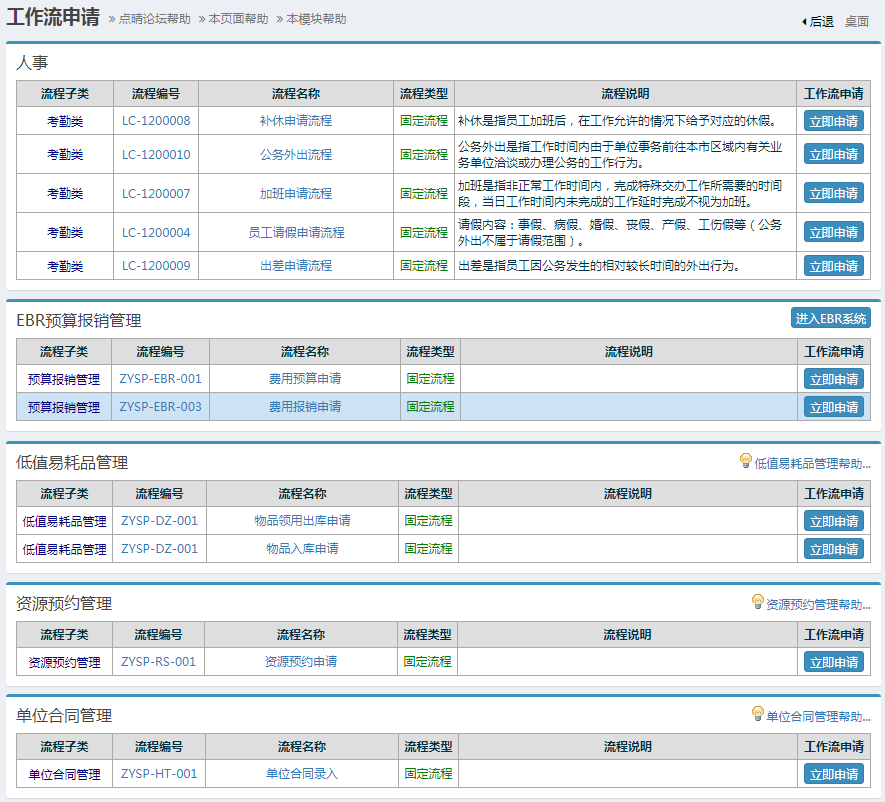Click 立即申请 for 单位合同录入

833,774
